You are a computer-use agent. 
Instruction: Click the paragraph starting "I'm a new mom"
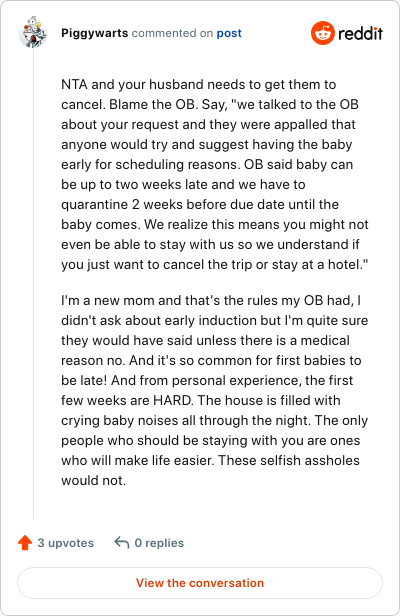pos(215,390)
